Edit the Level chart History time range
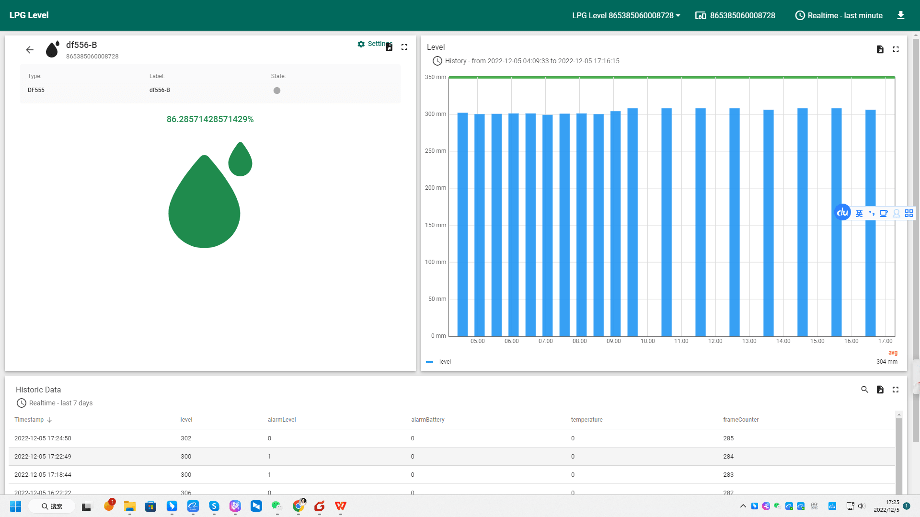This screenshot has width=920, height=517. pyautogui.click(x=525, y=61)
